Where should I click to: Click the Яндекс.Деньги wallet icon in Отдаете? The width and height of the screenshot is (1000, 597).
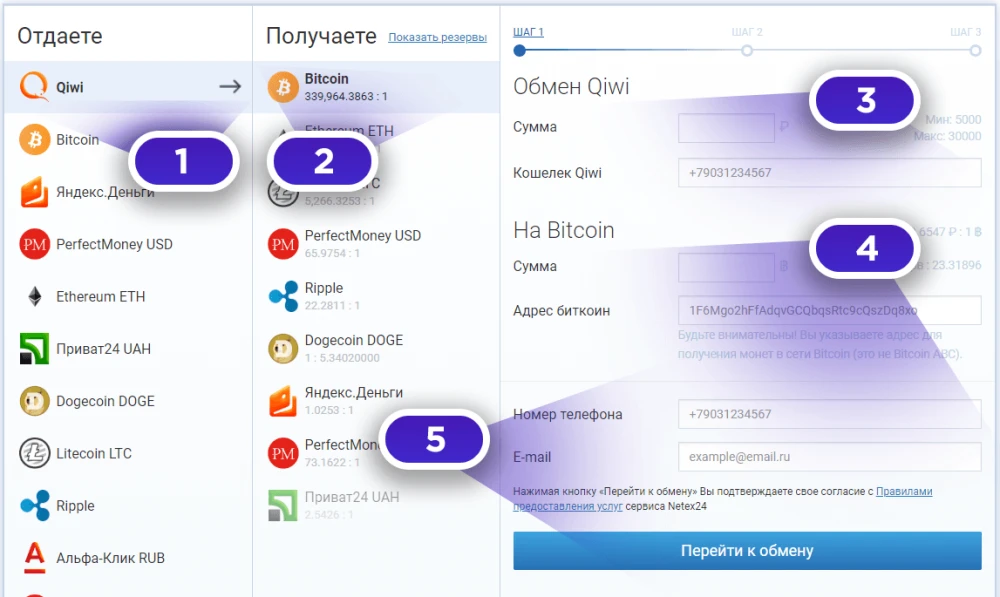click(34, 191)
